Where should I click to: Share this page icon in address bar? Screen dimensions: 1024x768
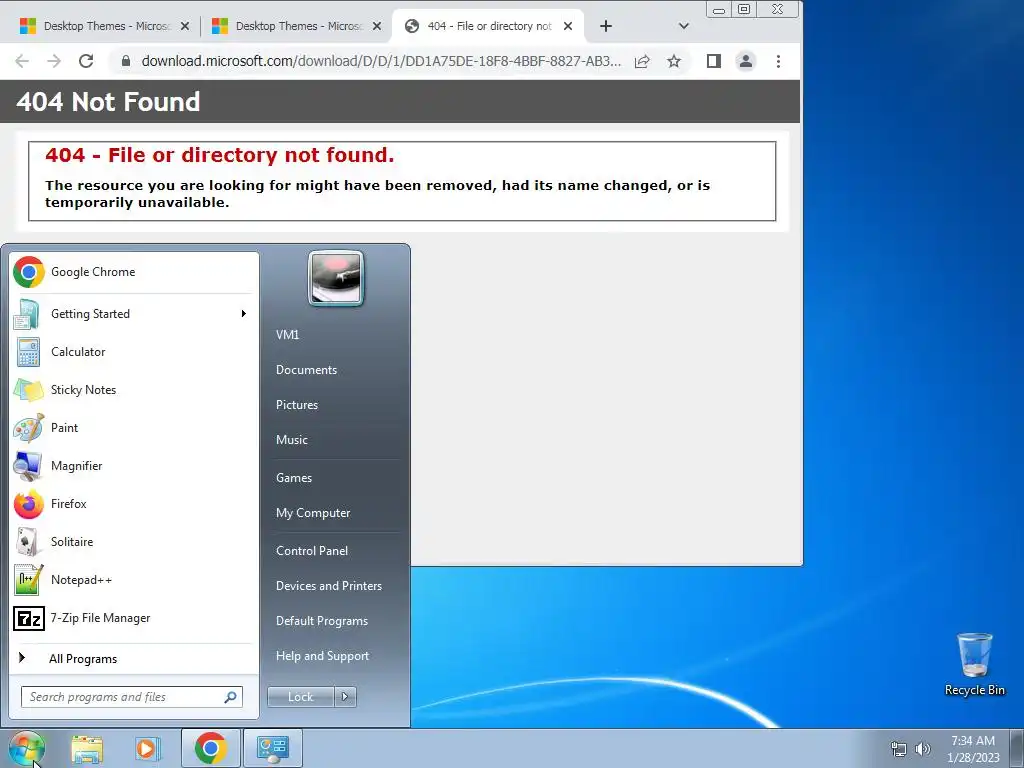click(x=643, y=61)
